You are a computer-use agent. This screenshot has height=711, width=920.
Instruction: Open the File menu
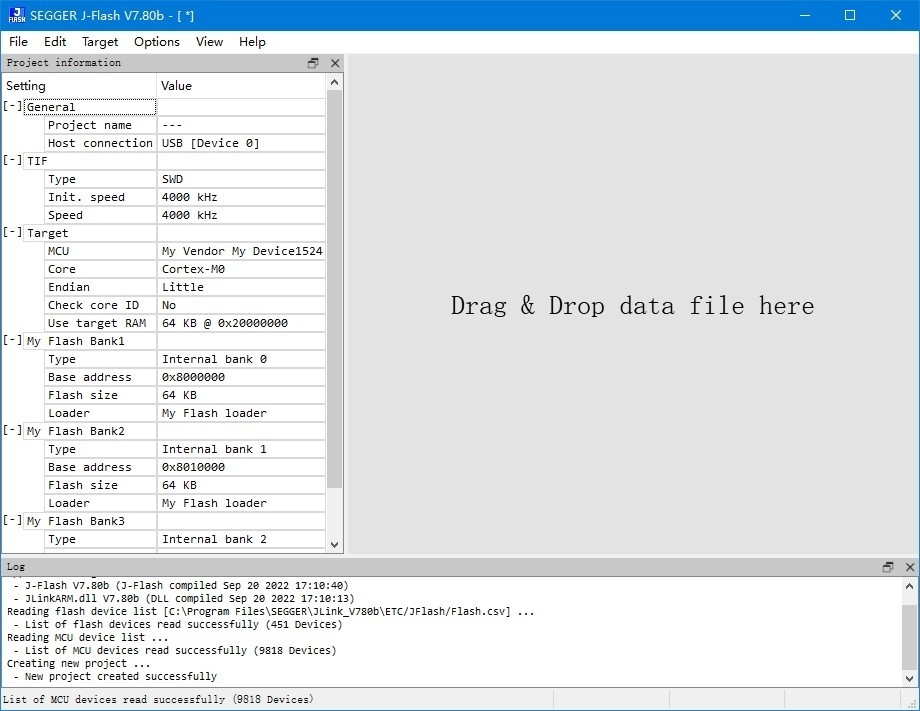point(18,42)
